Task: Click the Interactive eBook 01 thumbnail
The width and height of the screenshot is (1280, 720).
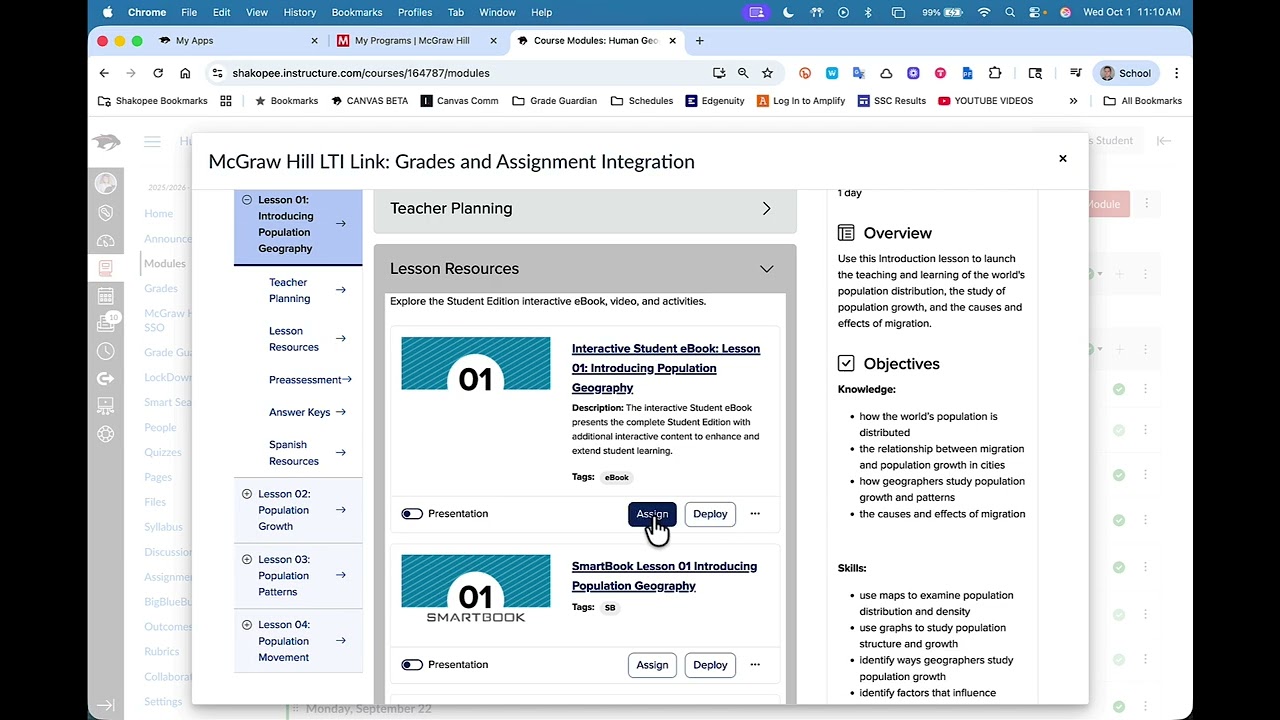Action: 476,364
